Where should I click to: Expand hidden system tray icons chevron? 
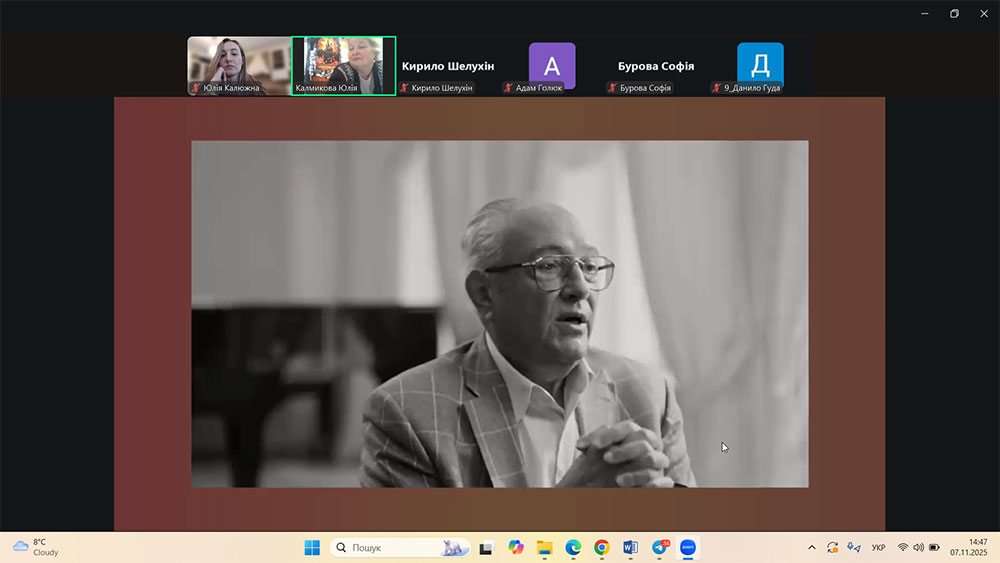(811, 547)
